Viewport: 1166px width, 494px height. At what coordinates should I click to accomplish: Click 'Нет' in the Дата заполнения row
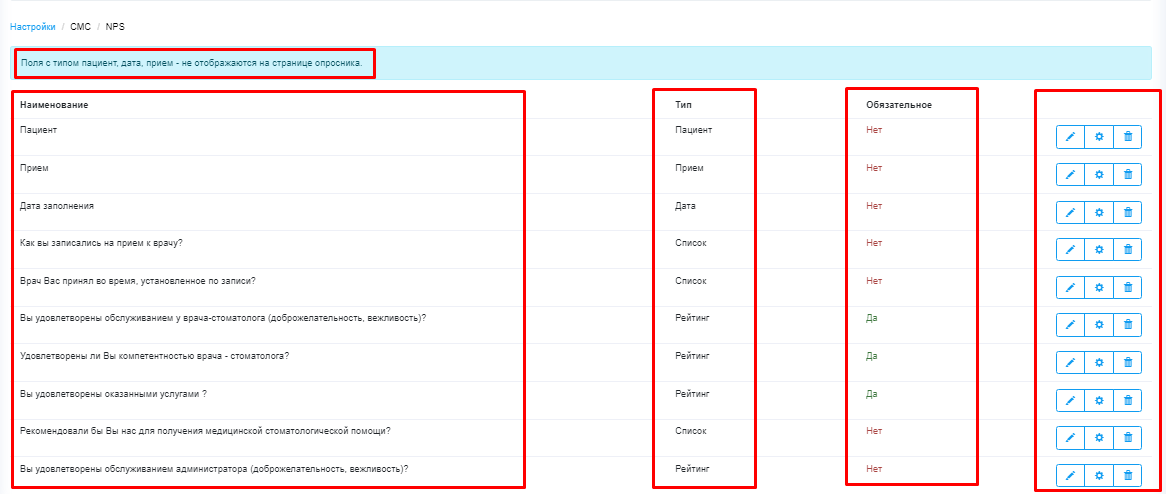pos(874,205)
